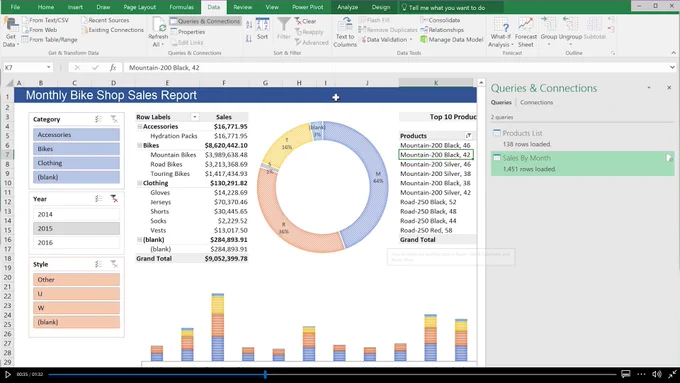Sort Z to A descending
This screenshot has width=680, height=383.
click(x=249, y=39)
